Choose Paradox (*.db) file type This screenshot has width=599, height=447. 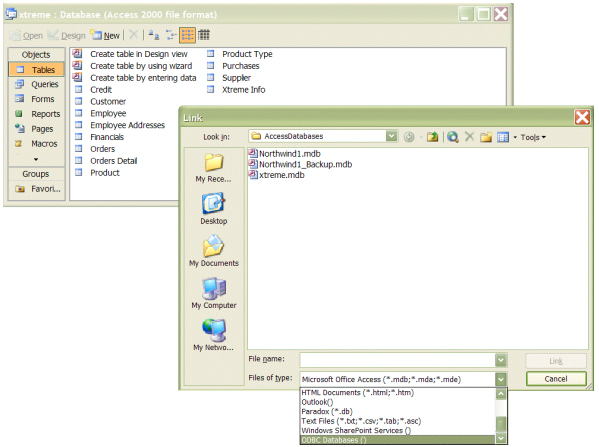click(398, 411)
